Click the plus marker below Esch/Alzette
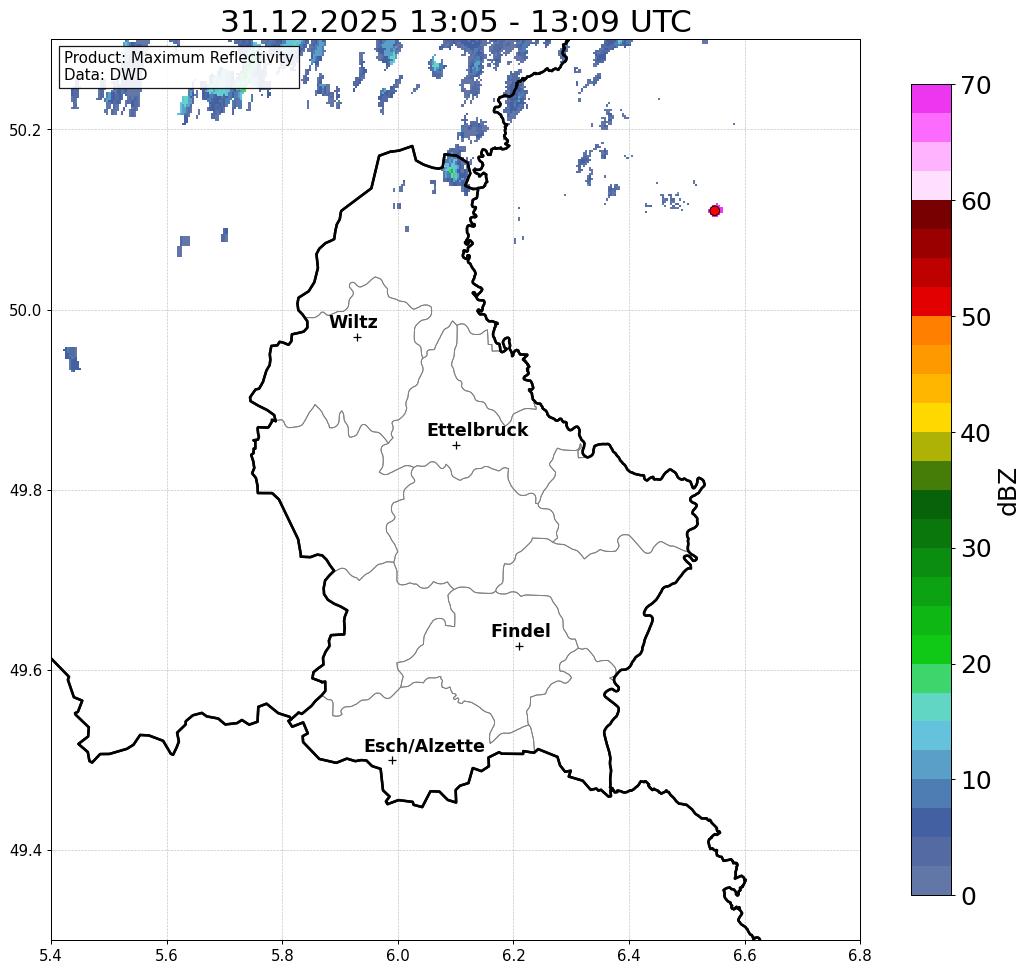 [x=392, y=760]
